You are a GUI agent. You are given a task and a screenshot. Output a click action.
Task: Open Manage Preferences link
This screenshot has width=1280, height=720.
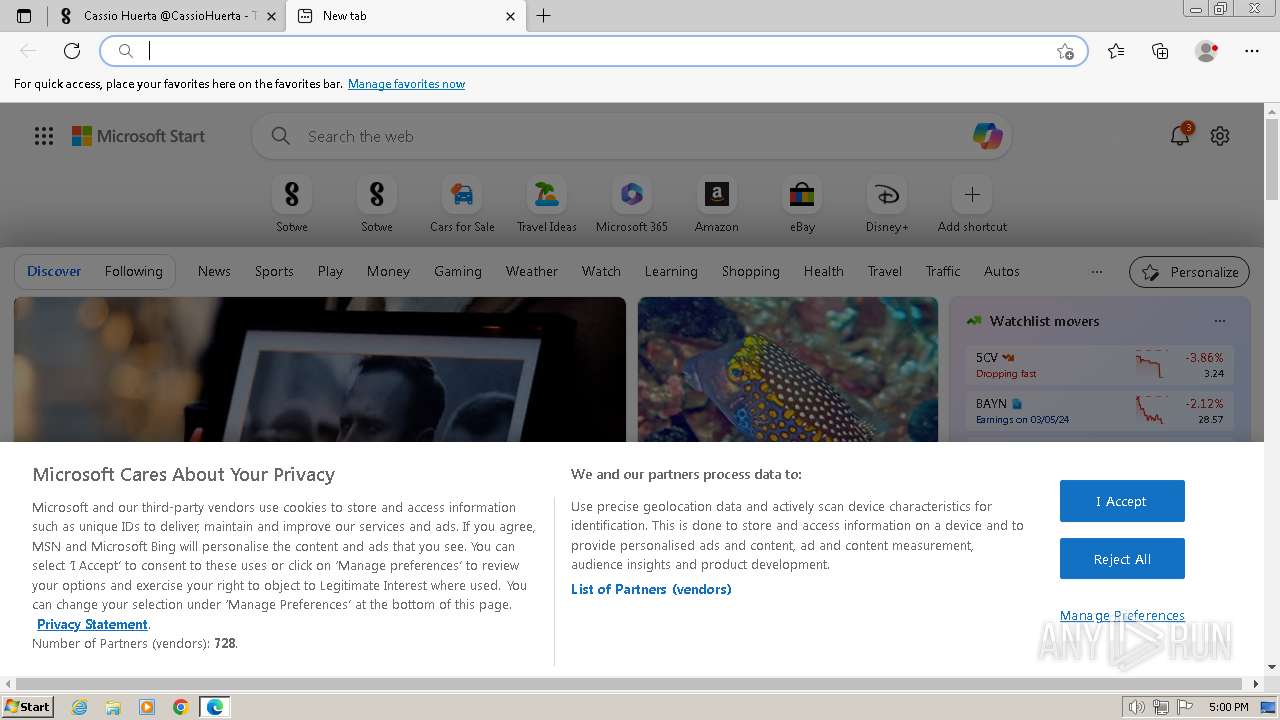(x=1122, y=615)
